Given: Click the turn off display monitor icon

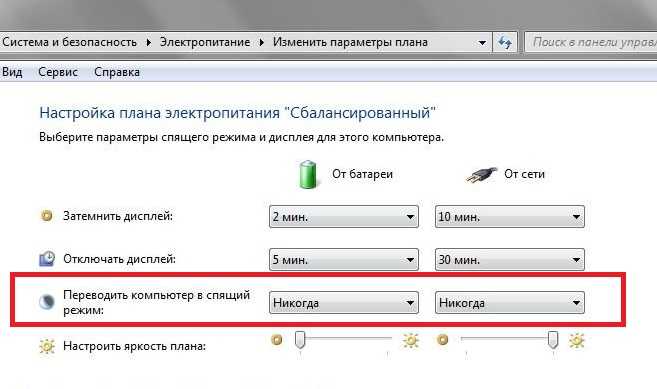Looking at the screenshot, I should click(x=47, y=259).
